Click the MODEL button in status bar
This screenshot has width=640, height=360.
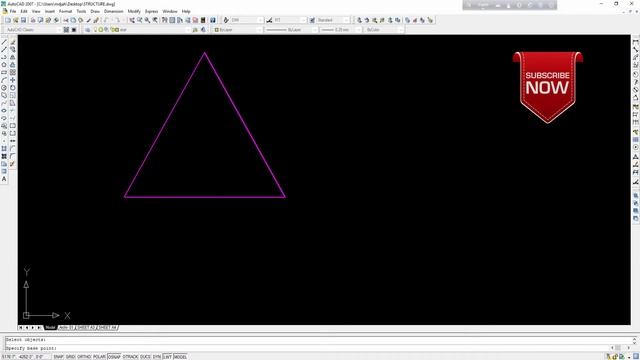pos(180,357)
